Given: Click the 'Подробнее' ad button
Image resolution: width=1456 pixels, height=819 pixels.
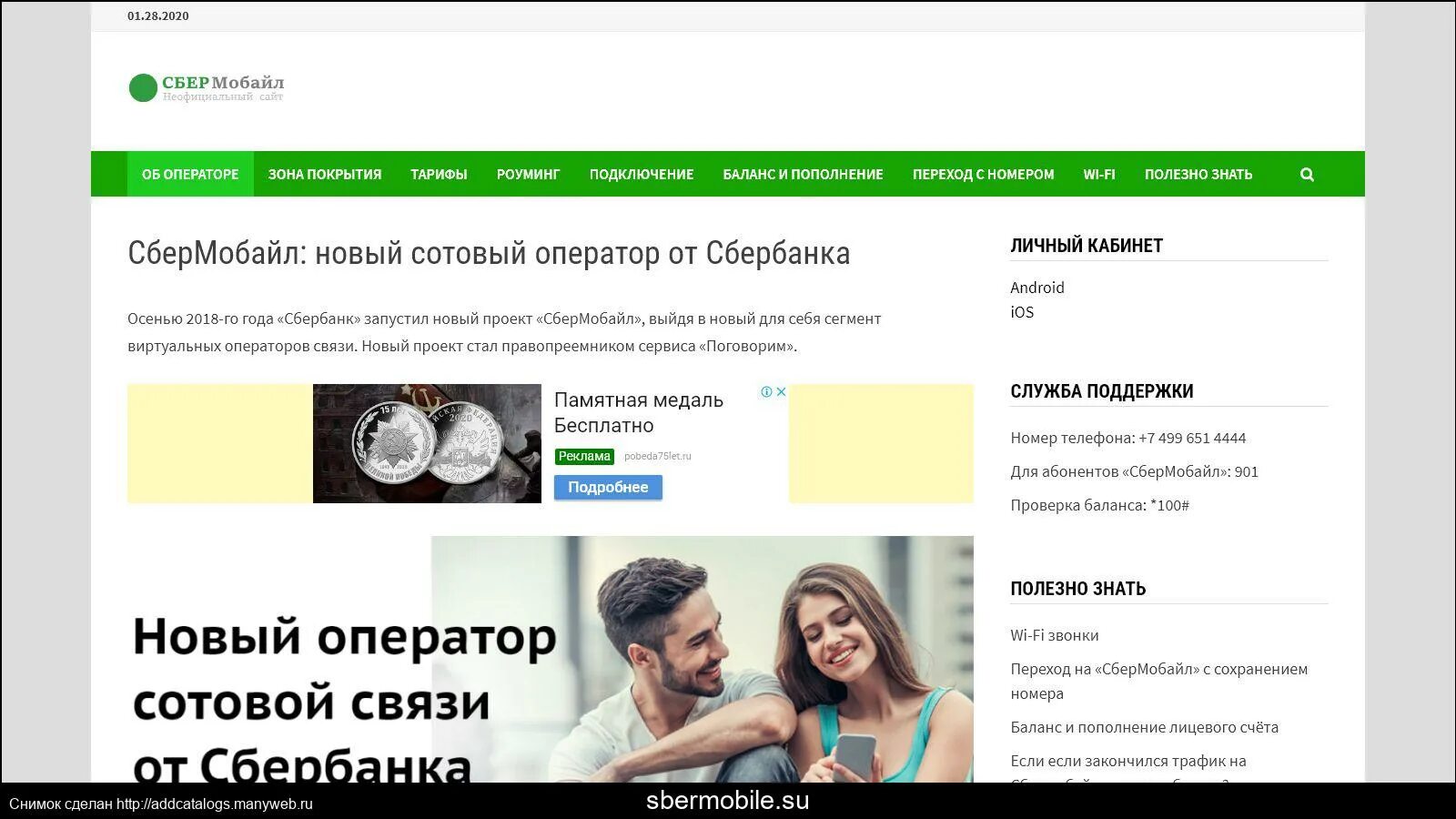Looking at the screenshot, I should (608, 488).
